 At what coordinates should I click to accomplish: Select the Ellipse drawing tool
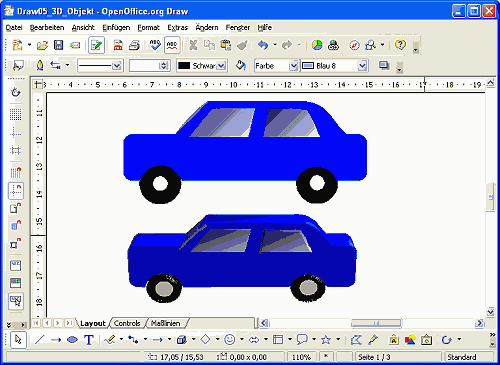coord(72,340)
